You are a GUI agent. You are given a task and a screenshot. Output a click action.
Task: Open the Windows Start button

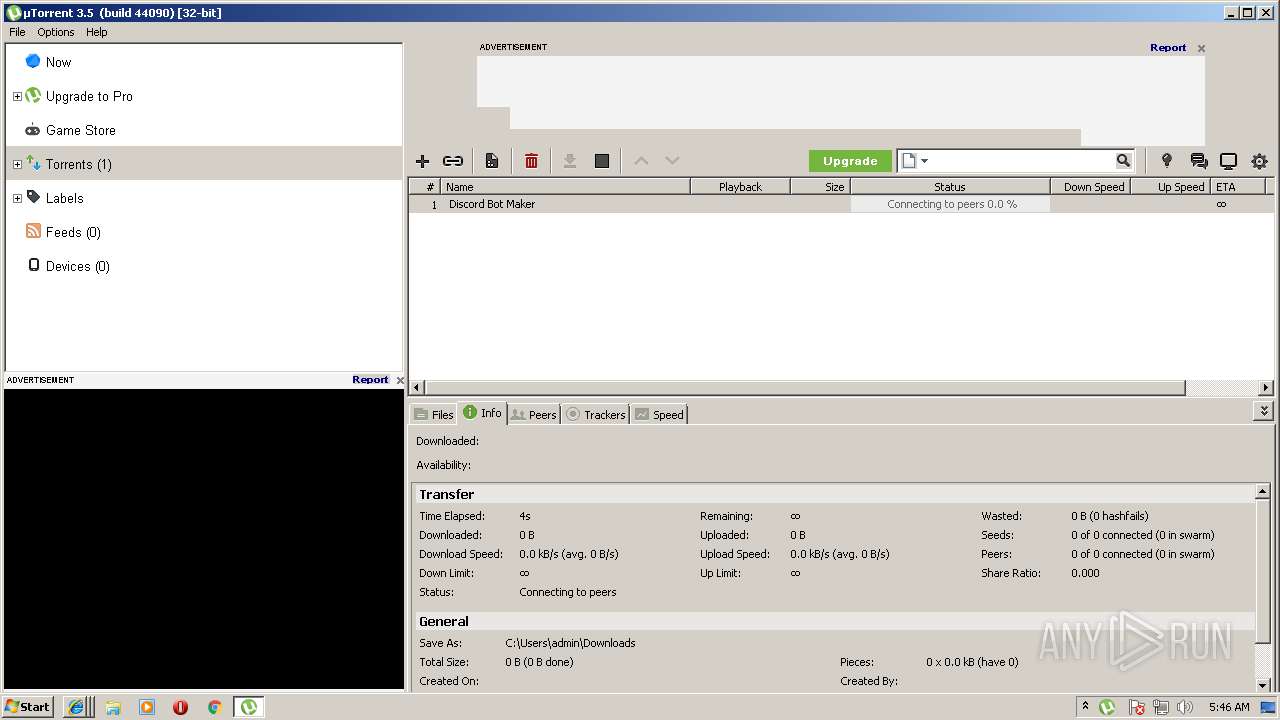[x=28, y=706]
